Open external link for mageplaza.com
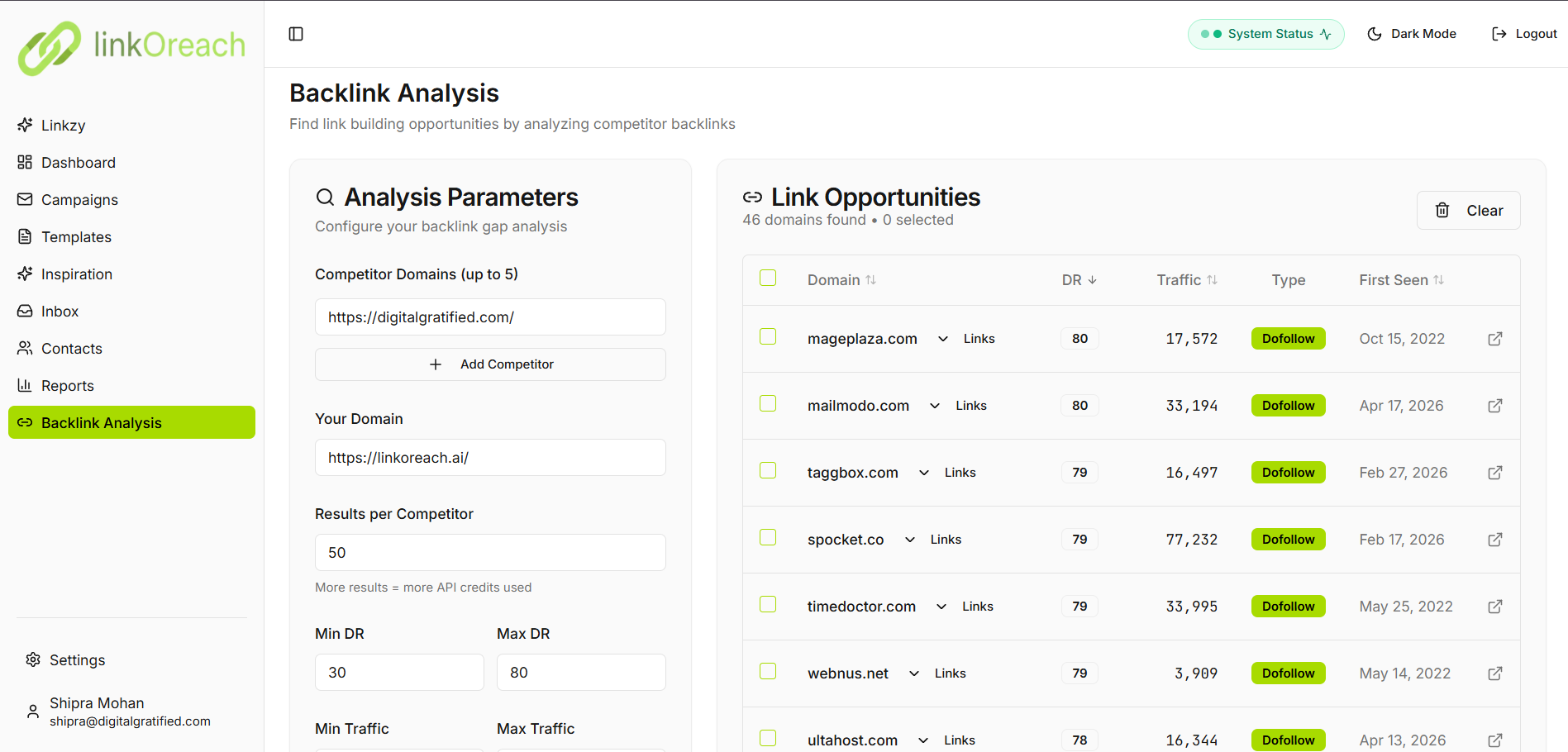The image size is (1568, 752). (1494, 339)
